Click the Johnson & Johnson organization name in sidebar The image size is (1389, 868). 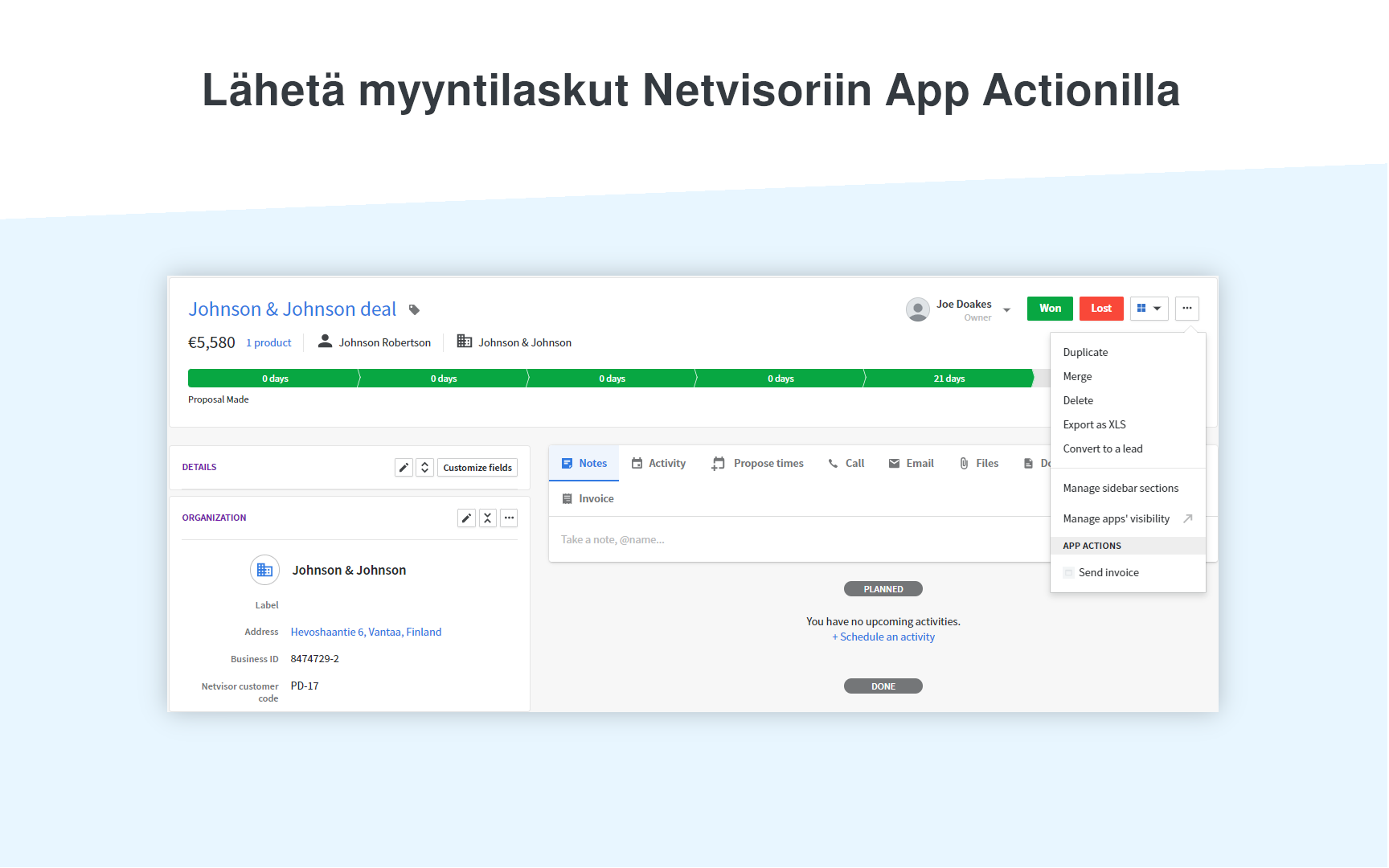349,571
